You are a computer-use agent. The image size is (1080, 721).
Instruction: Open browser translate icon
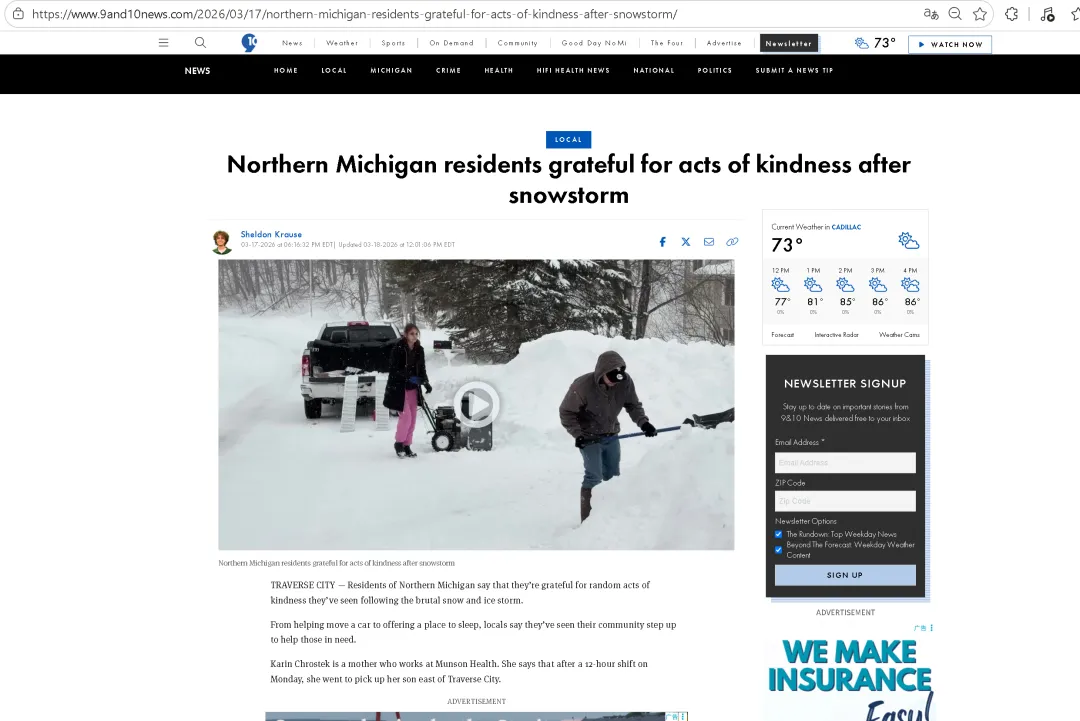(x=931, y=14)
